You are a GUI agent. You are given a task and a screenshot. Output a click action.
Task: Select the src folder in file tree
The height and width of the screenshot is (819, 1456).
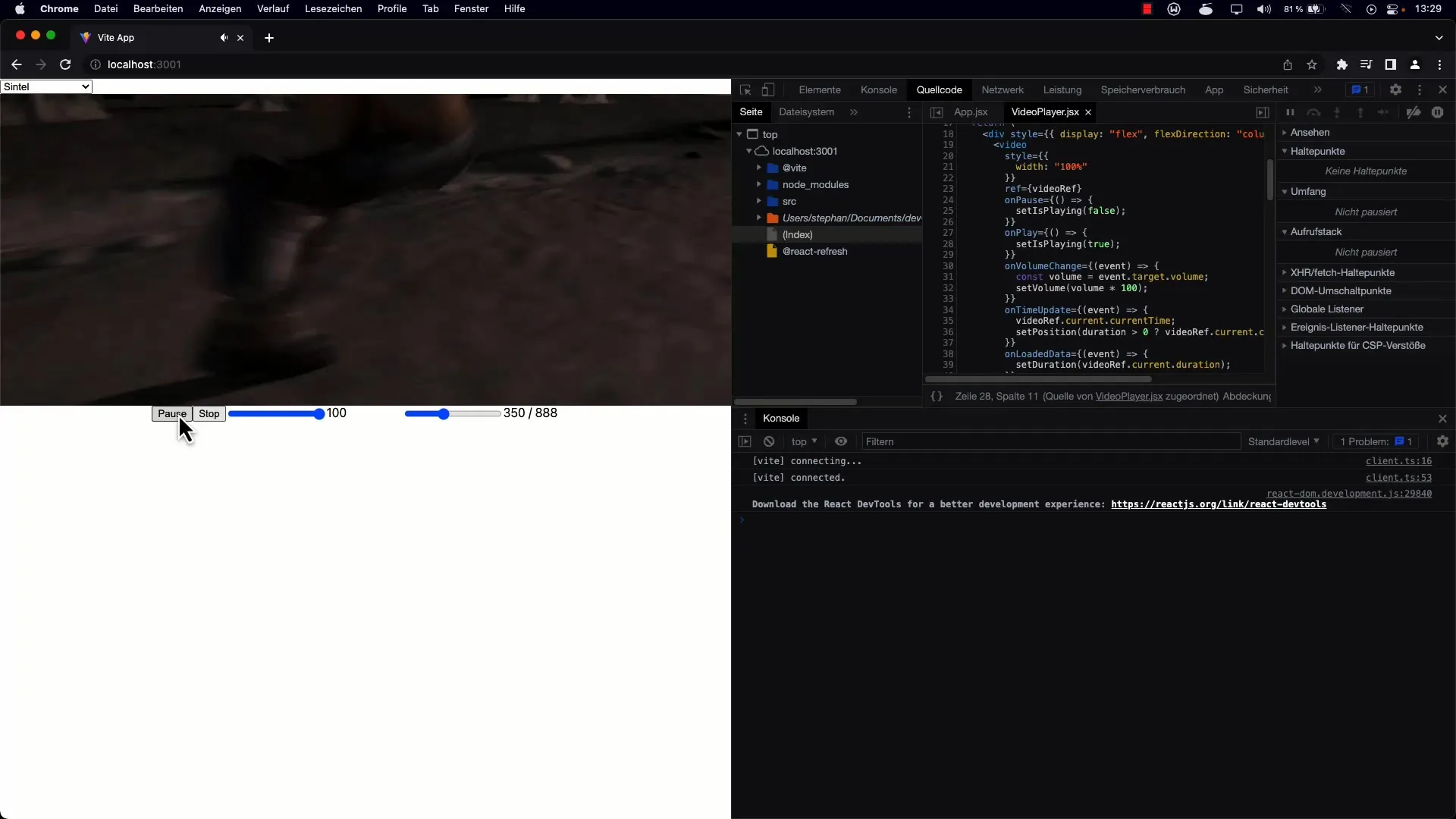(789, 201)
